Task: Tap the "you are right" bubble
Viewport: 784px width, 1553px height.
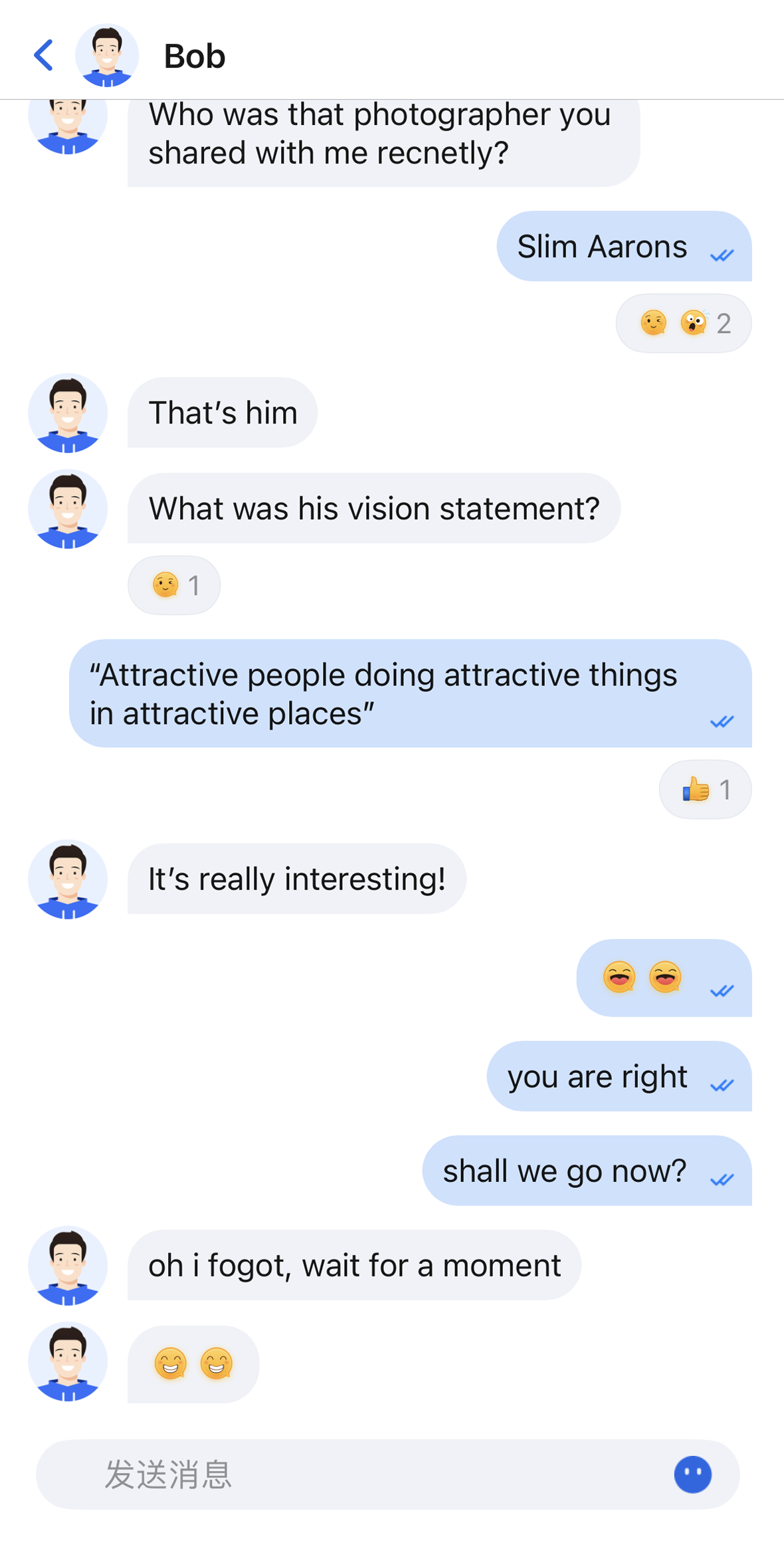Action: point(619,1076)
